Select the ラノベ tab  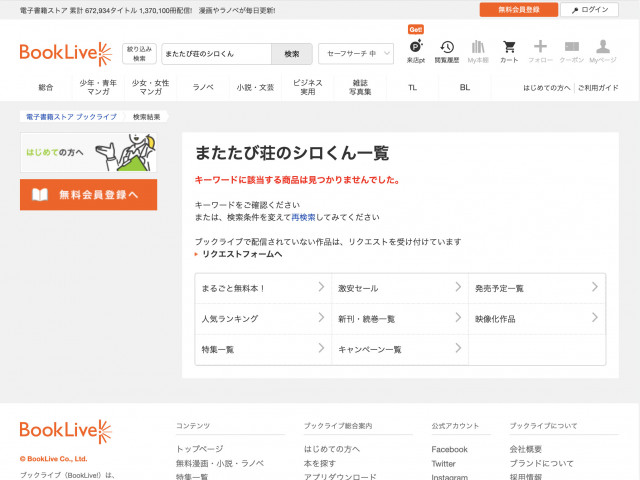click(203, 87)
